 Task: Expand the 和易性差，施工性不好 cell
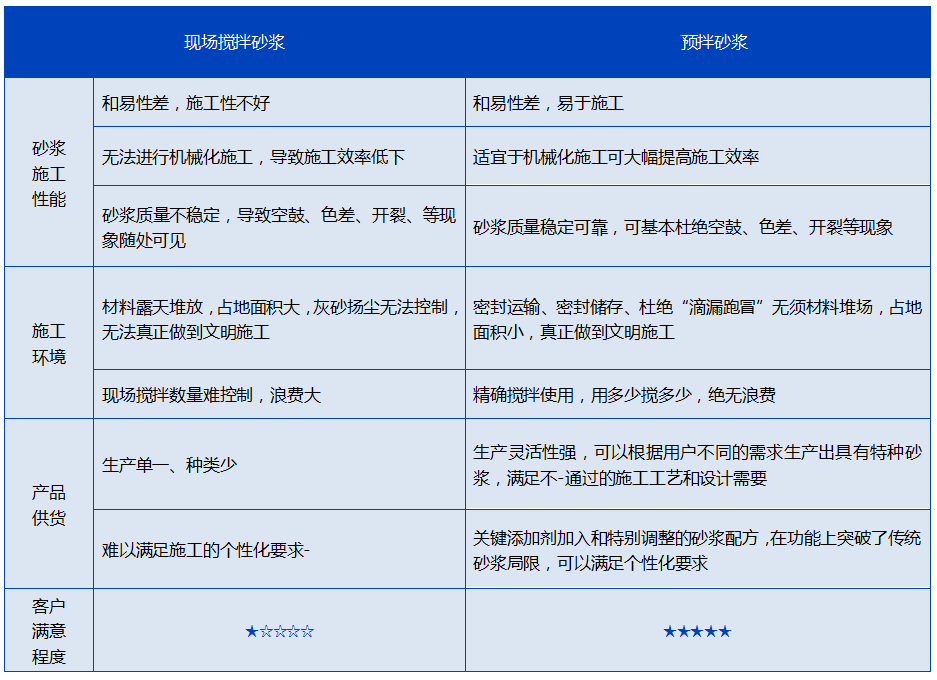(x=277, y=101)
